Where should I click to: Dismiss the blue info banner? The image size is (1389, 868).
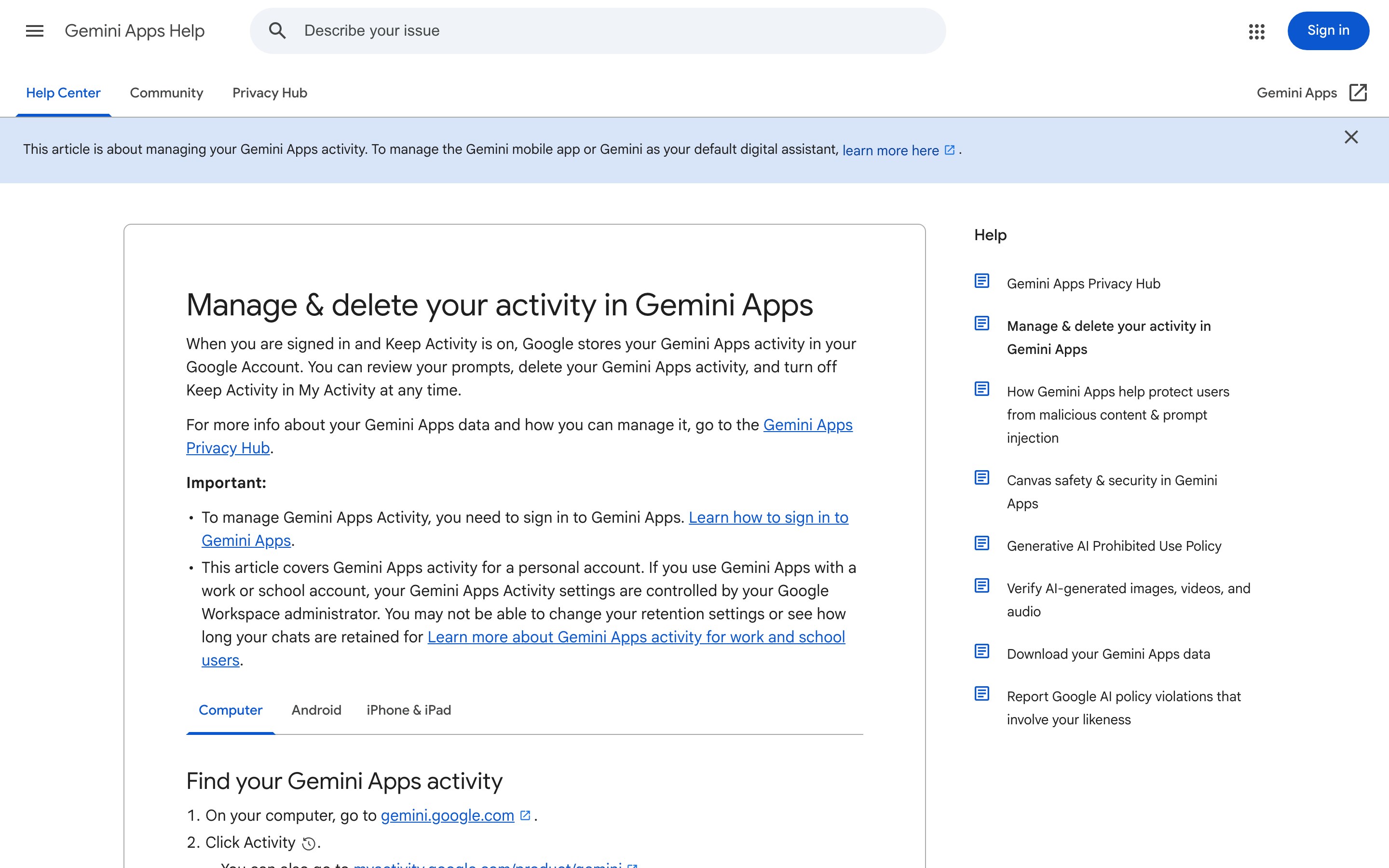tap(1351, 137)
